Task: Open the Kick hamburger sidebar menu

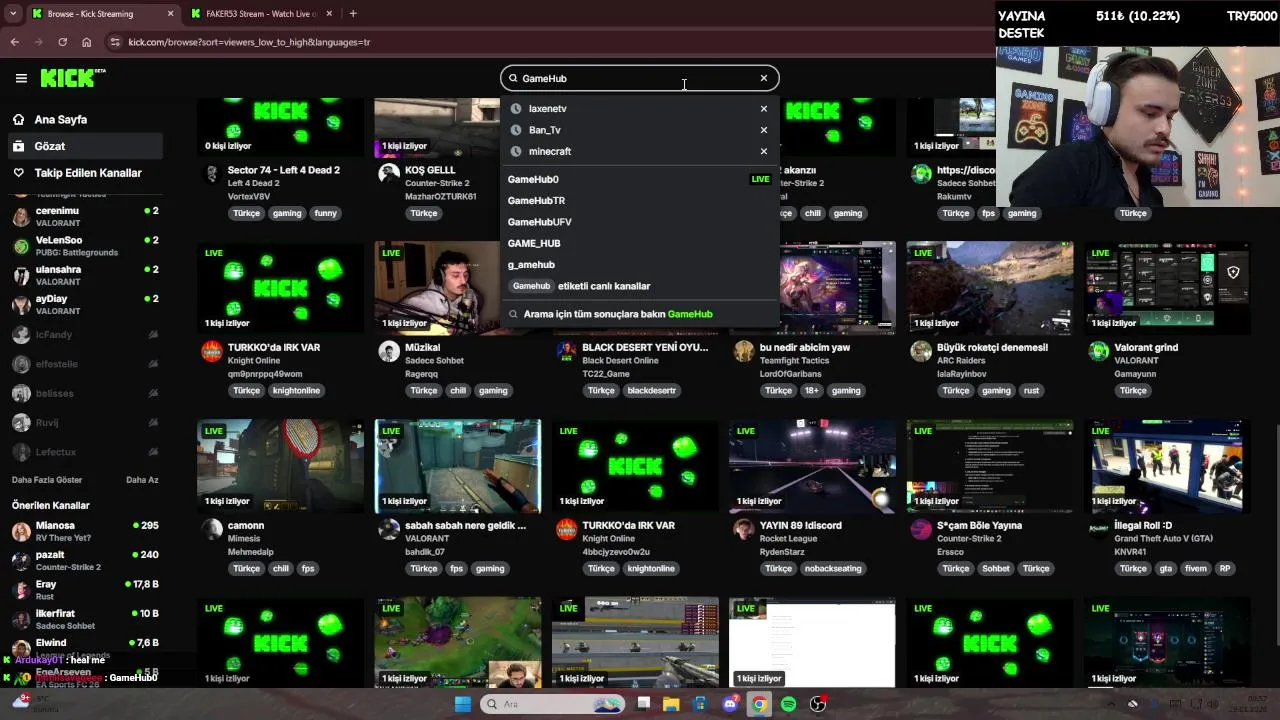Action: (x=21, y=78)
